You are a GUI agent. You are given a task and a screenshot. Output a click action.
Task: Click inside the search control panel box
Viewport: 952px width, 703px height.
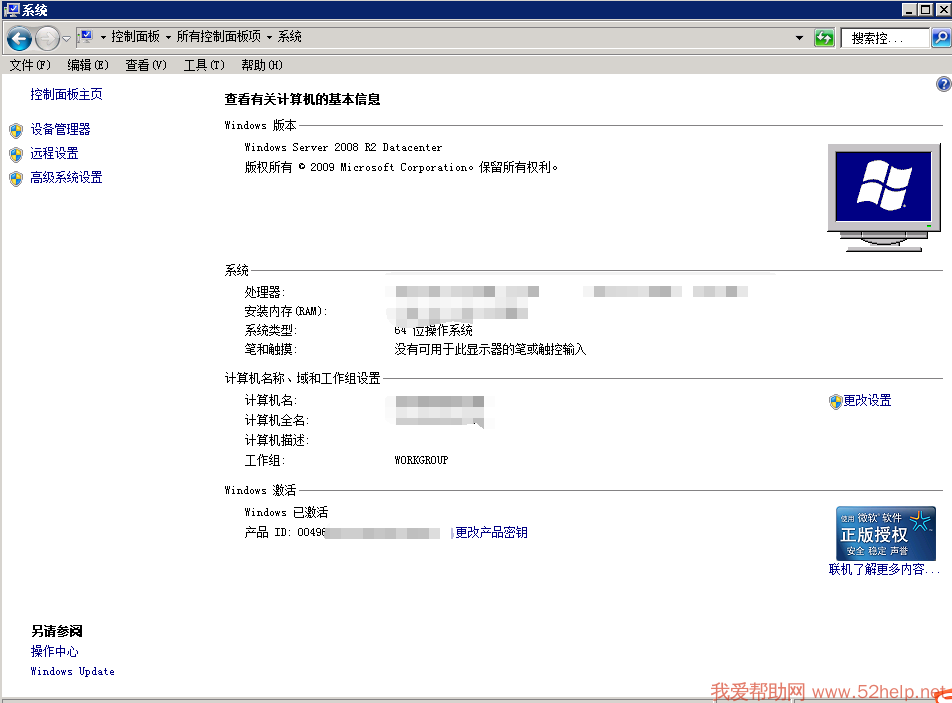884,38
